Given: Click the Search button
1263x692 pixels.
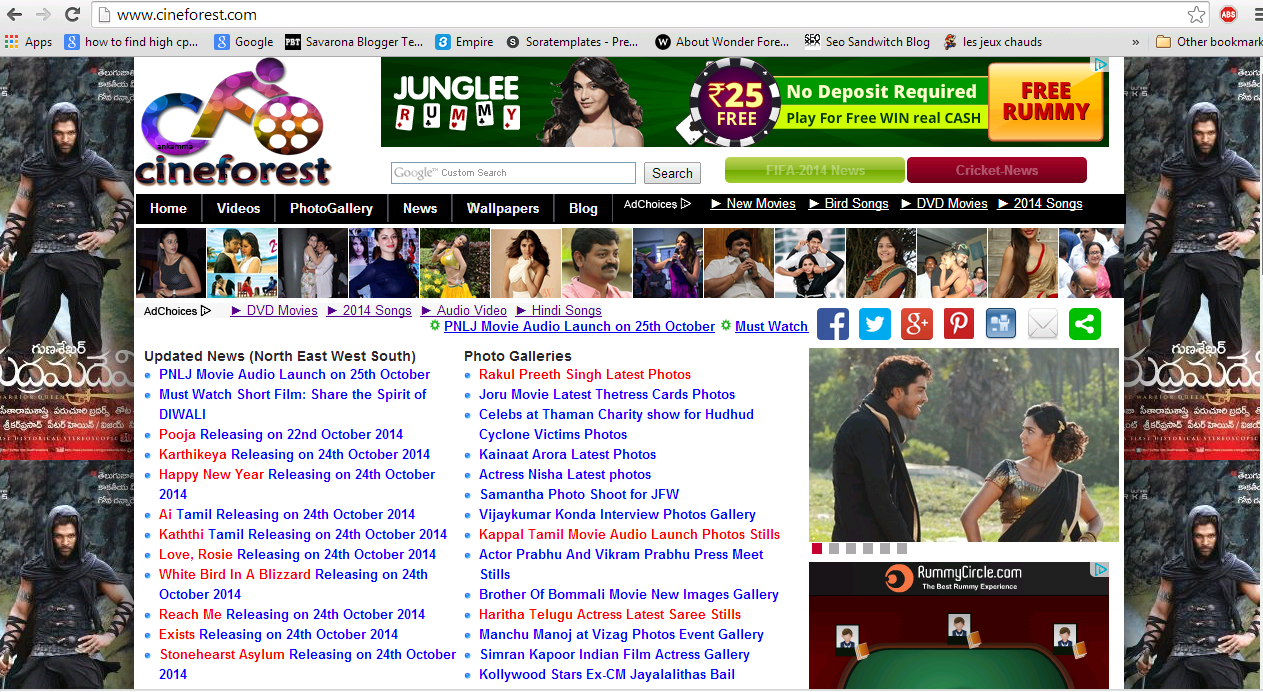Looking at the screenshot, I should coord(672,173).
